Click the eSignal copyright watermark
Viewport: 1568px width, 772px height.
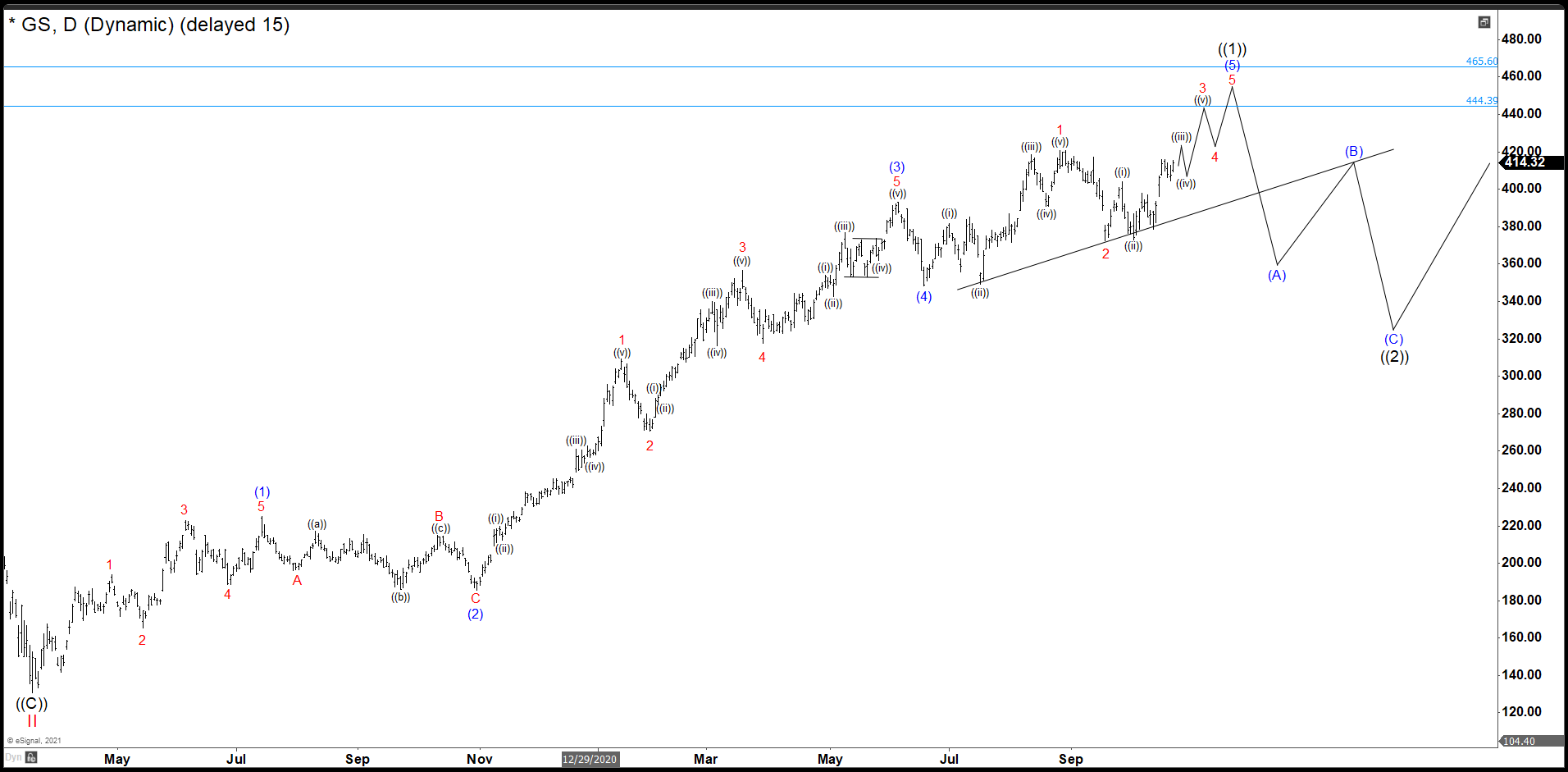tap(34, 740)
